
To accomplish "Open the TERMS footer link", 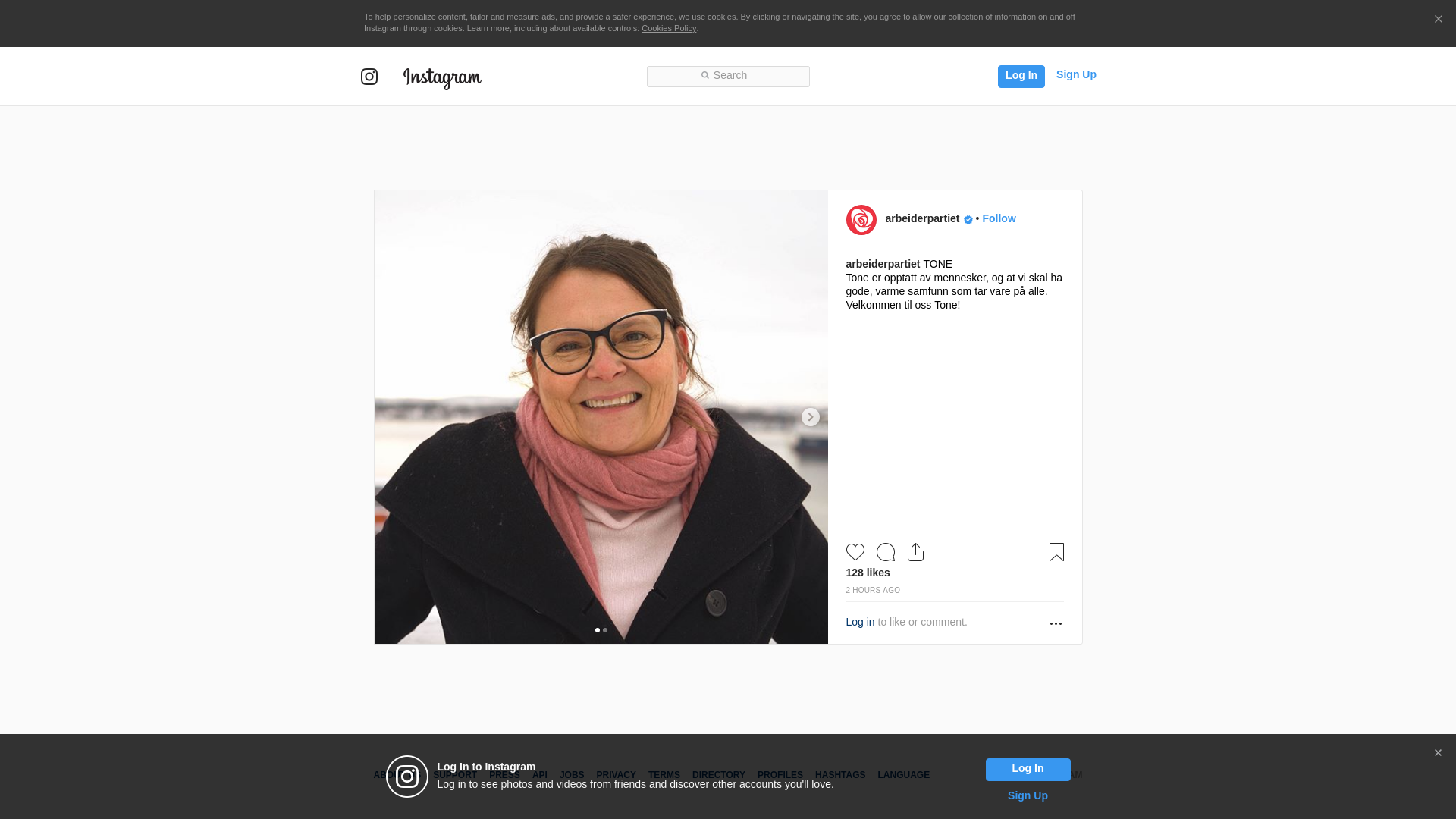I will click(664, 775).
